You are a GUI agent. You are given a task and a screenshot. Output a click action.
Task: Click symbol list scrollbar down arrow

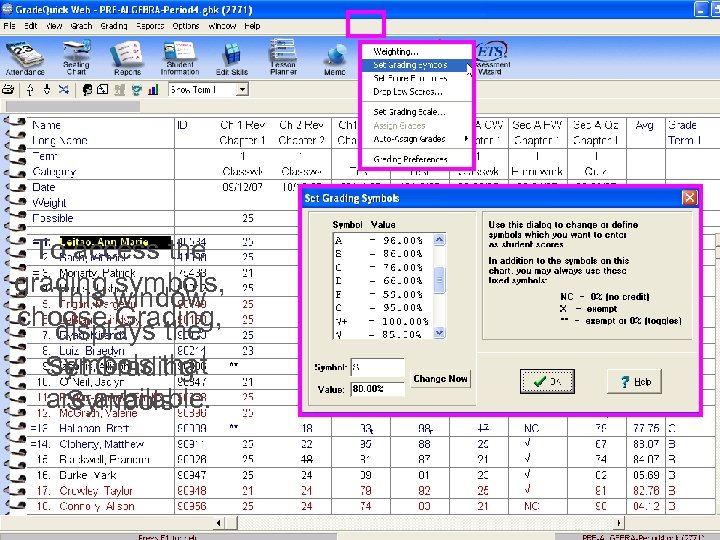coord(439,333)
